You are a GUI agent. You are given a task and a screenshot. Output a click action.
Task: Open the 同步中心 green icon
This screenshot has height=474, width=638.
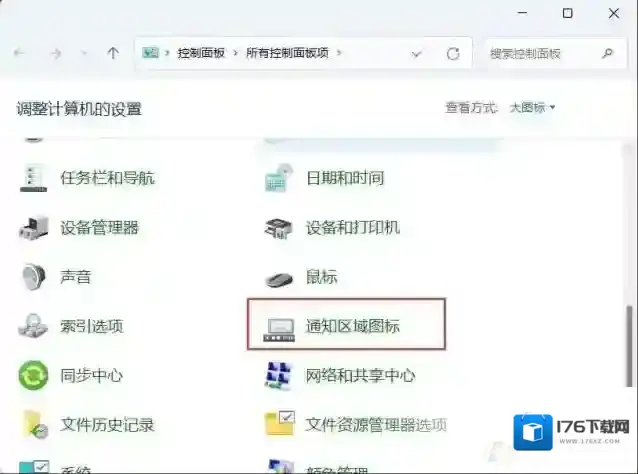[33, 375]
